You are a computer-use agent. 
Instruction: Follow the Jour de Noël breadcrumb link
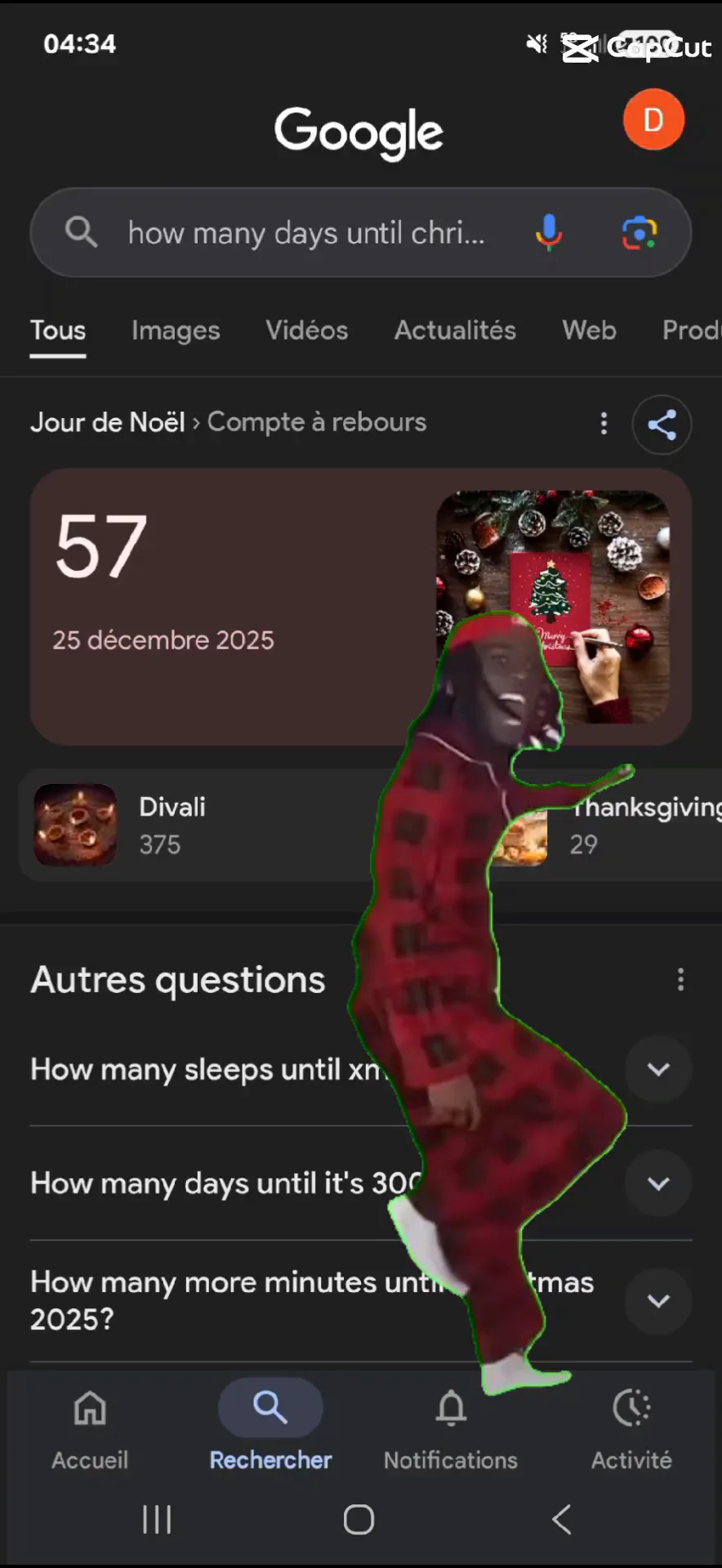tap(108, 422)
